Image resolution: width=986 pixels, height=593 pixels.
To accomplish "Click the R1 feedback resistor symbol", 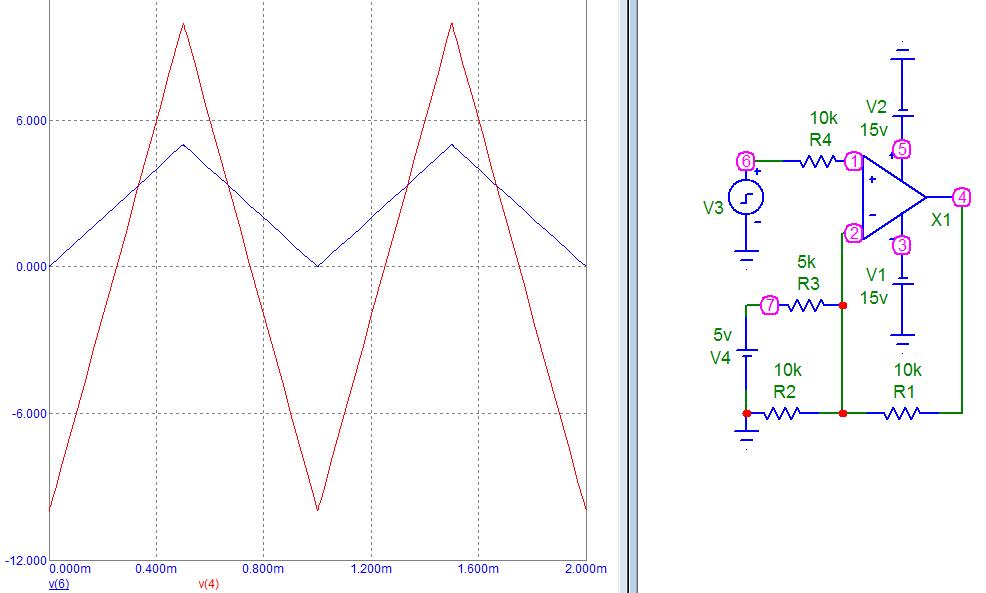I will [903, 412].
